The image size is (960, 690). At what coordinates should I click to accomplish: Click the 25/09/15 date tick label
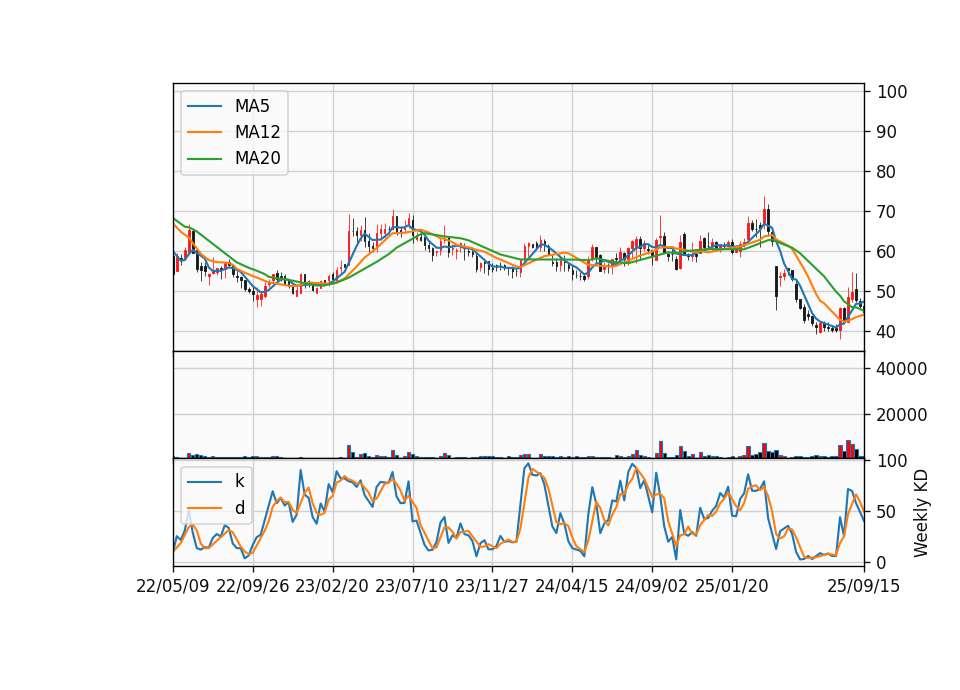pos(864,586)
